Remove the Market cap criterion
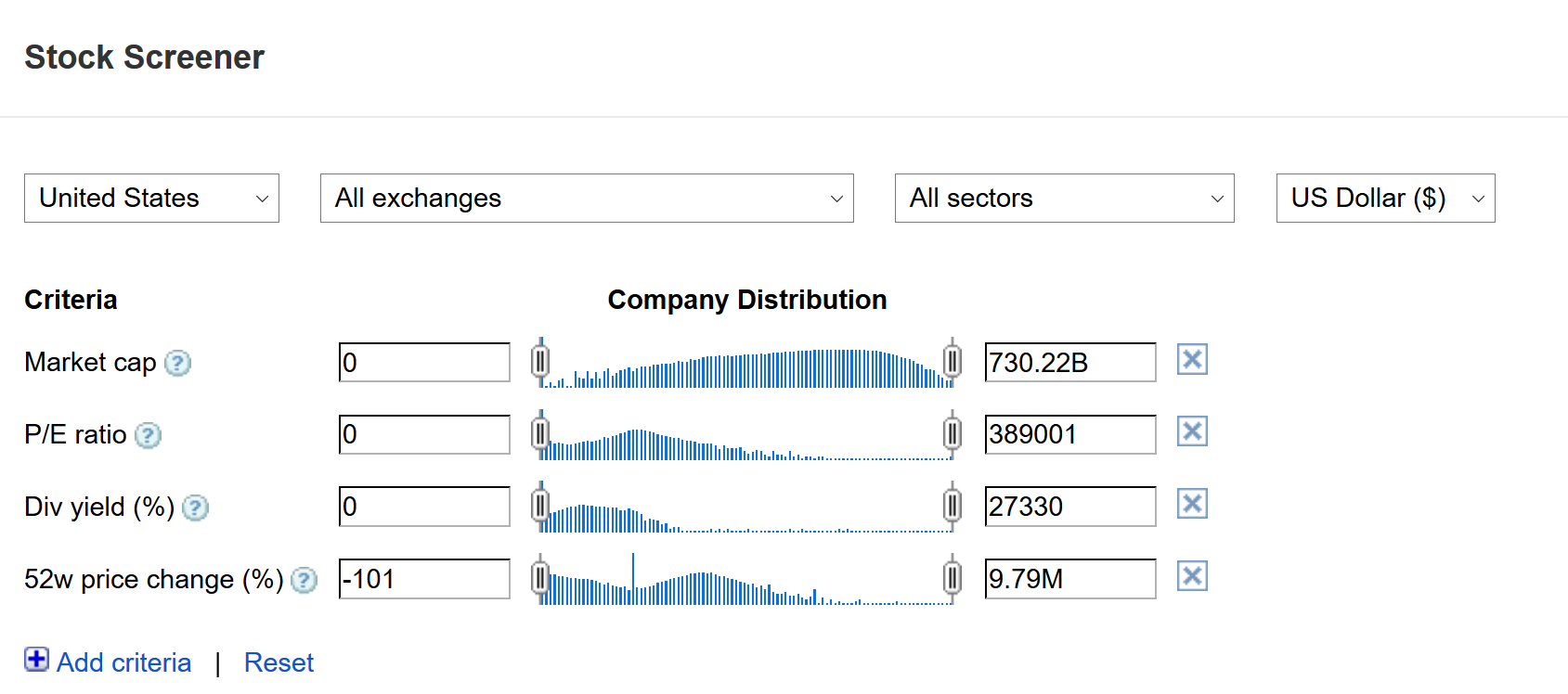Viewport: 1568px width, 694px height. 1192,359
